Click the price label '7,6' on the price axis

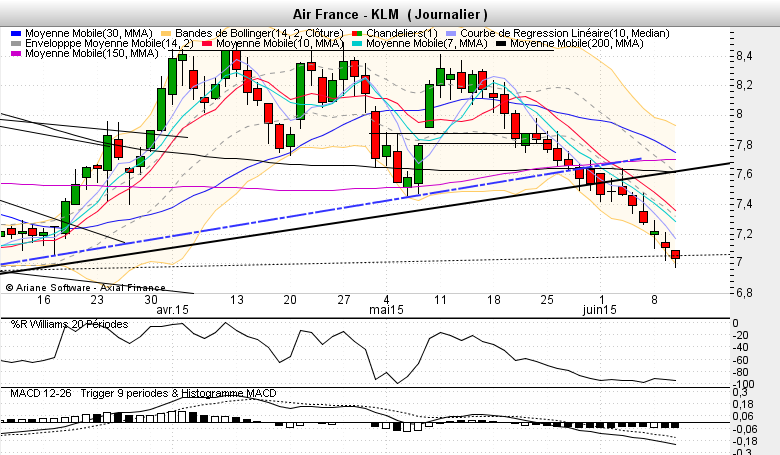point(744,174)
